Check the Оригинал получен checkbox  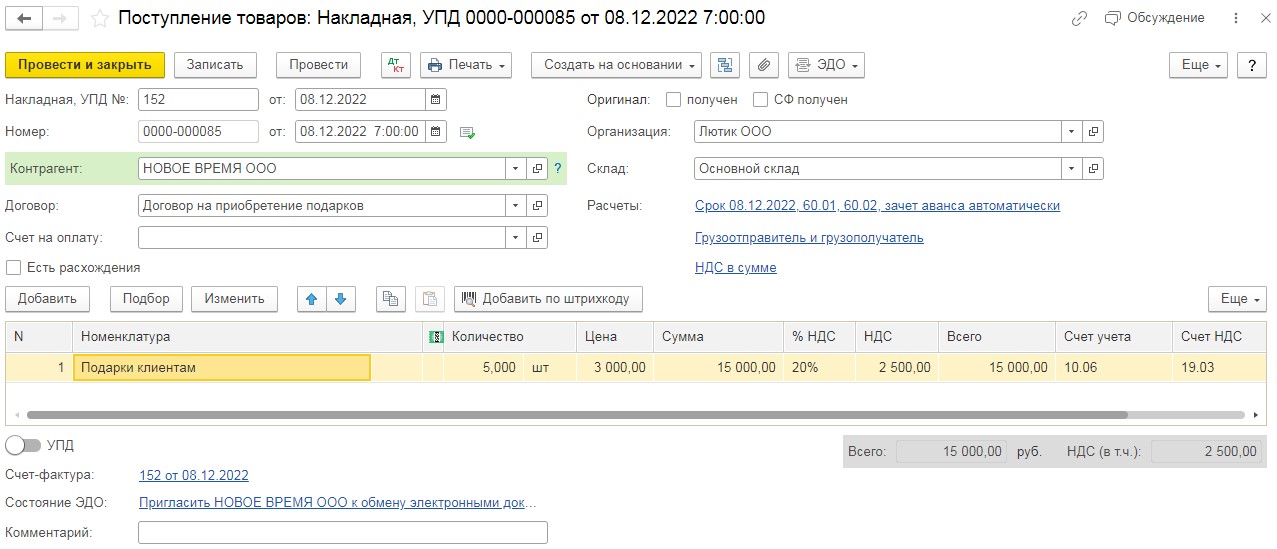674,100
